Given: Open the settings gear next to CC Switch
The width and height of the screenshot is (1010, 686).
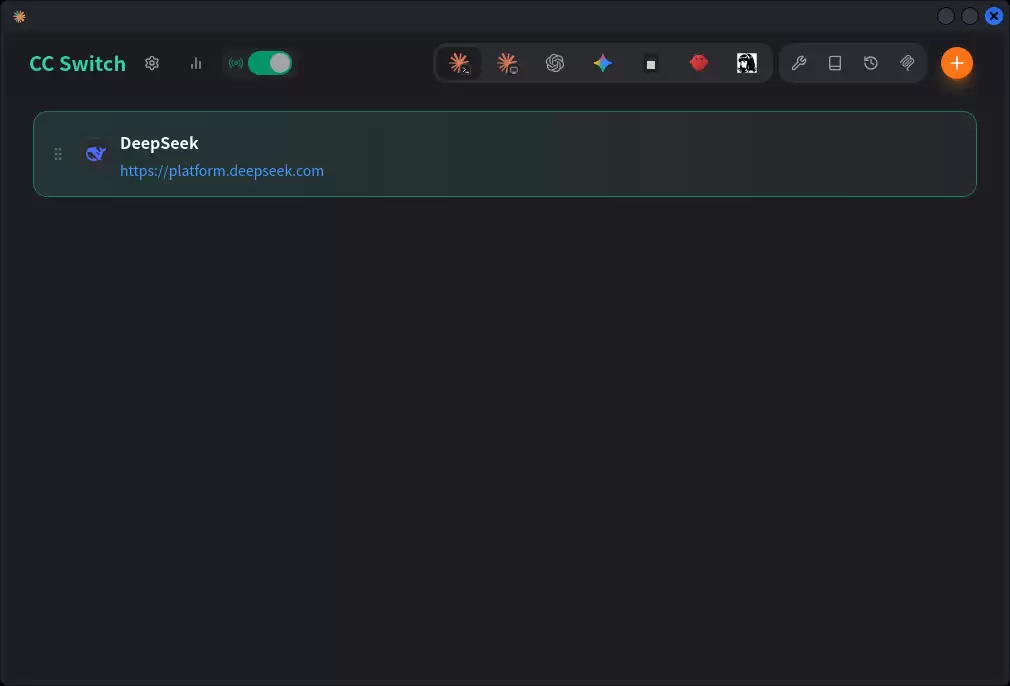Looking at the screenshot, I should coord(152,63).
